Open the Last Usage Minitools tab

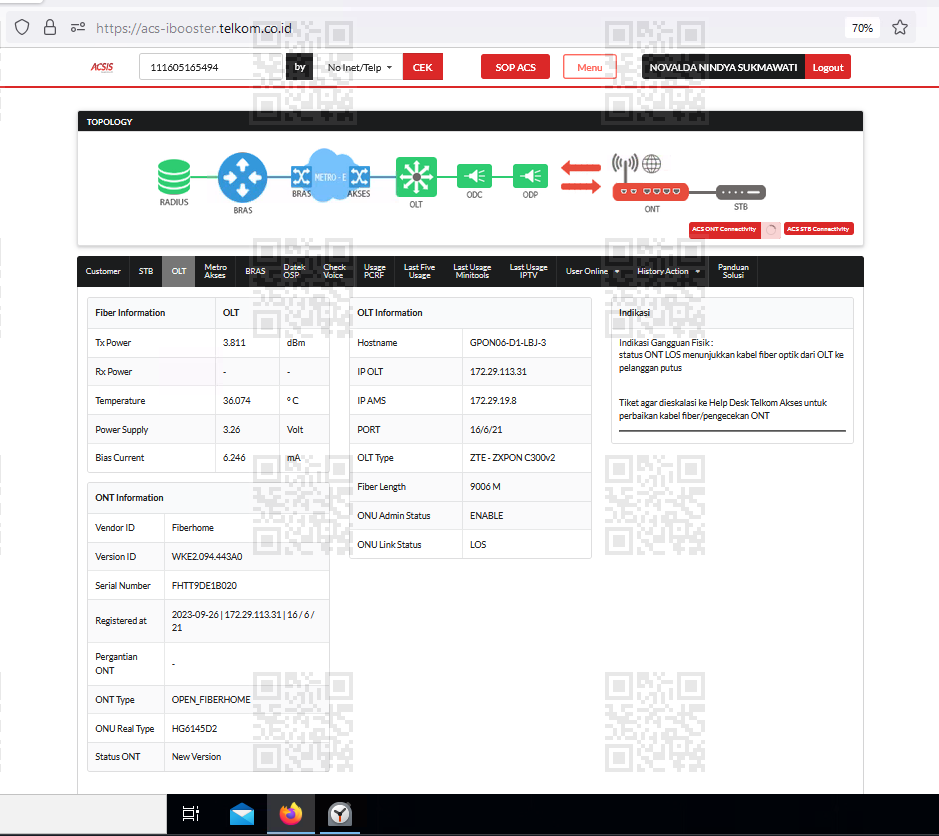click(472, 271)
